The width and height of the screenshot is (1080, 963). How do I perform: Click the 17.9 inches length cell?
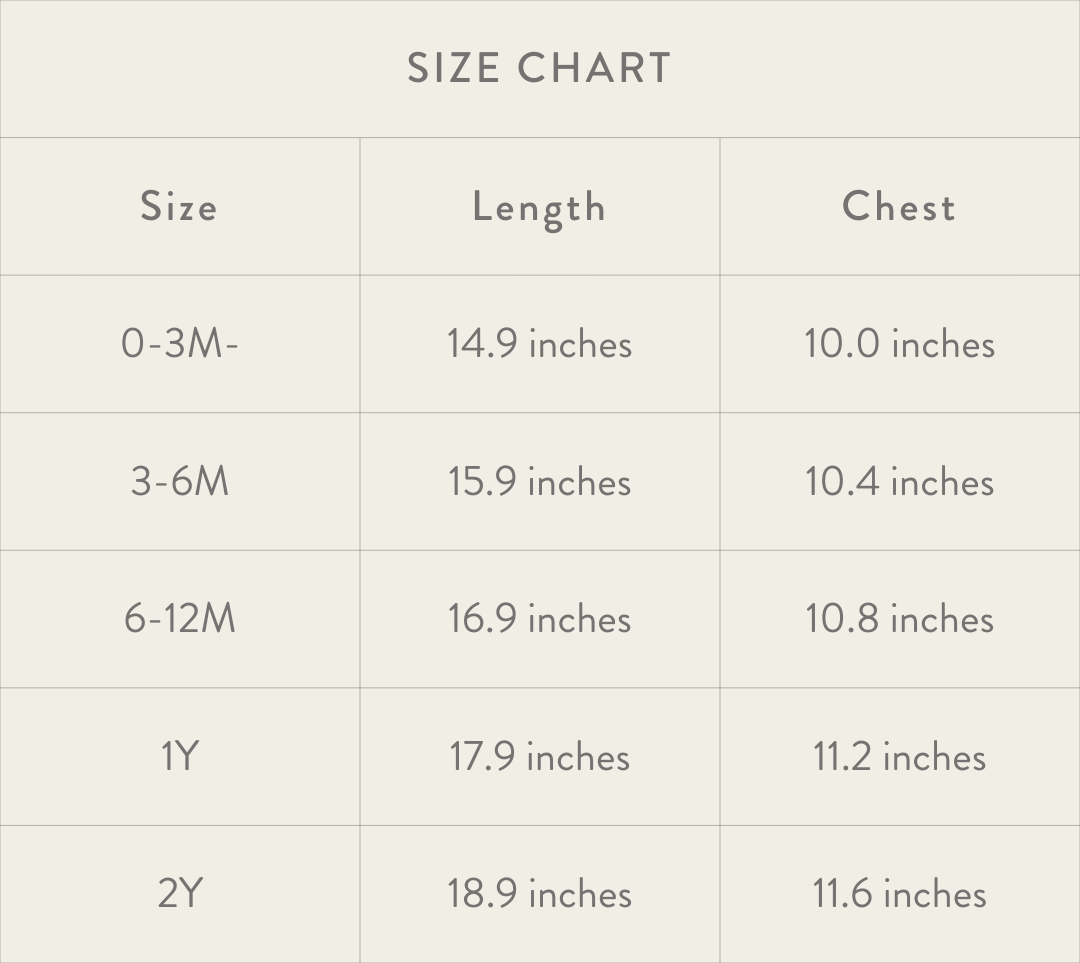click(x=539, y=757)
